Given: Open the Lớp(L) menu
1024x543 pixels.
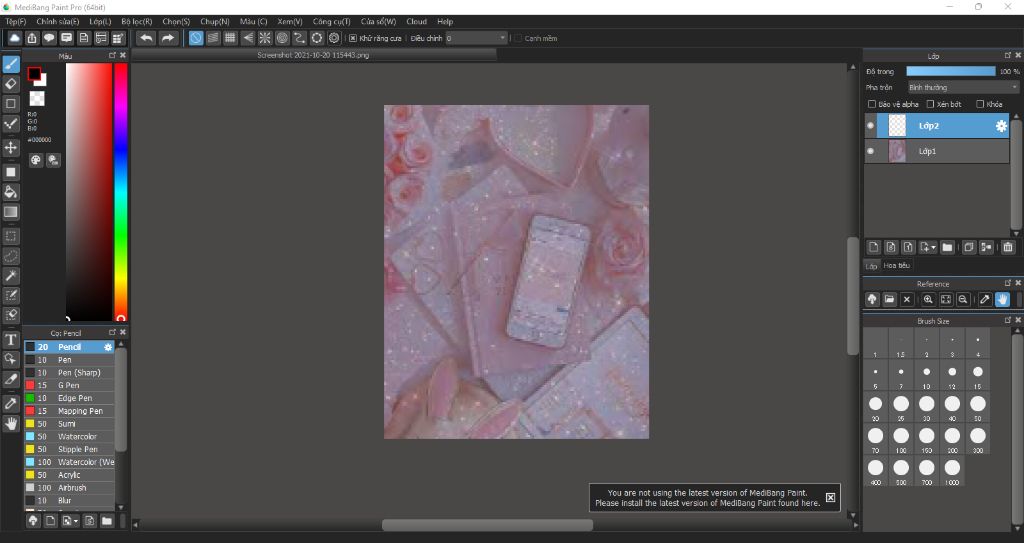Looking at the screenshot, I should tap(100, 22).
